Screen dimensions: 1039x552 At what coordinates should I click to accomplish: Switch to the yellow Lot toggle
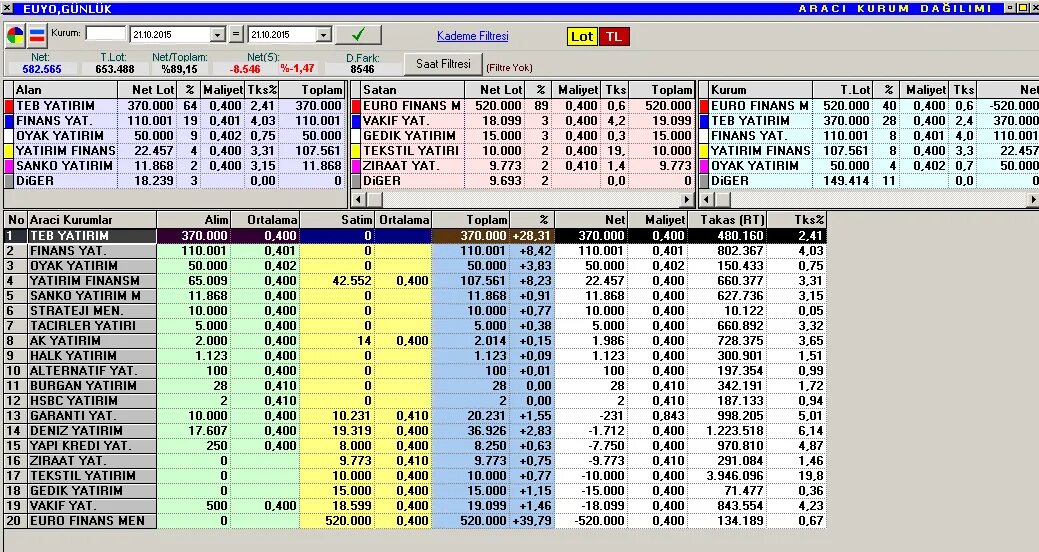(582, 36)
